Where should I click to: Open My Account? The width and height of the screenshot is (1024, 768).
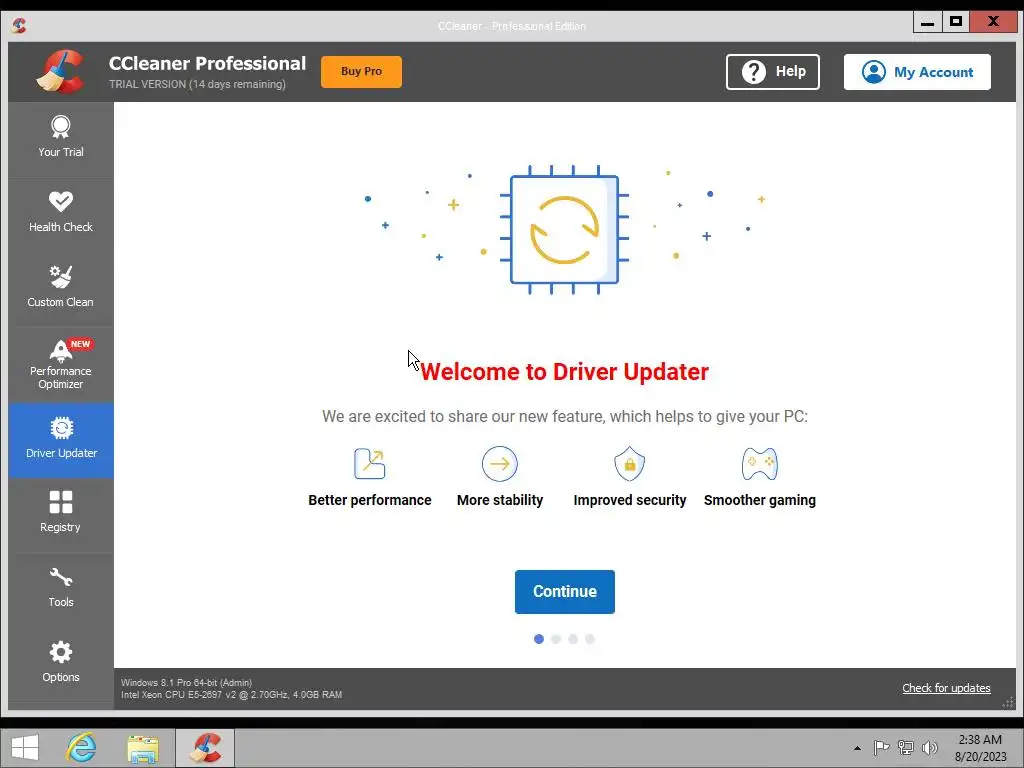(917, 72)
